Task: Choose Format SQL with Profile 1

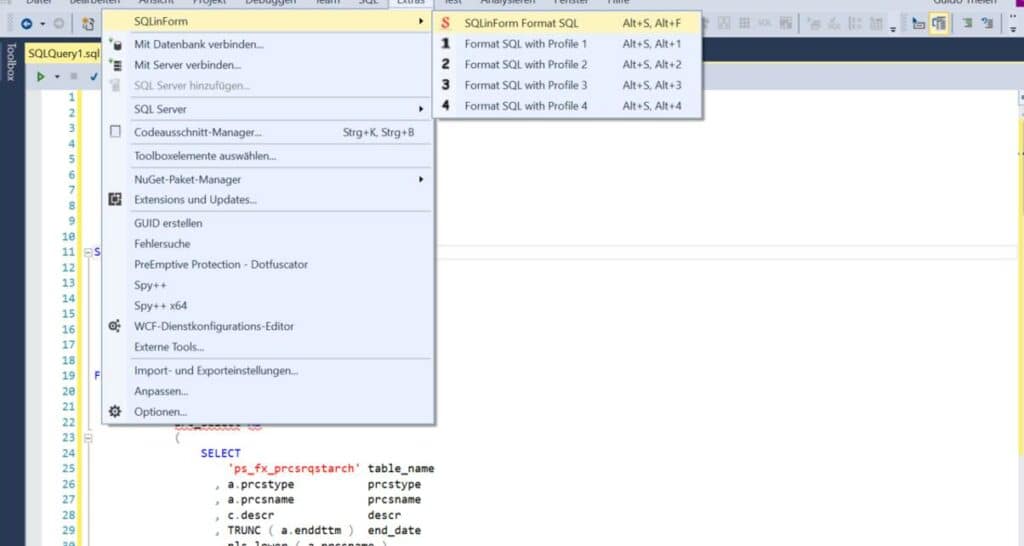Action: (x=567, y=44)
